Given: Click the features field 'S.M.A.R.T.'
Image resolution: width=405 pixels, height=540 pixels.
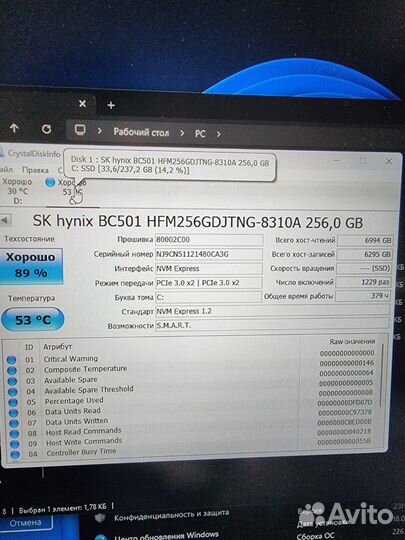Looking at the screenshot, I should [273, 325].
